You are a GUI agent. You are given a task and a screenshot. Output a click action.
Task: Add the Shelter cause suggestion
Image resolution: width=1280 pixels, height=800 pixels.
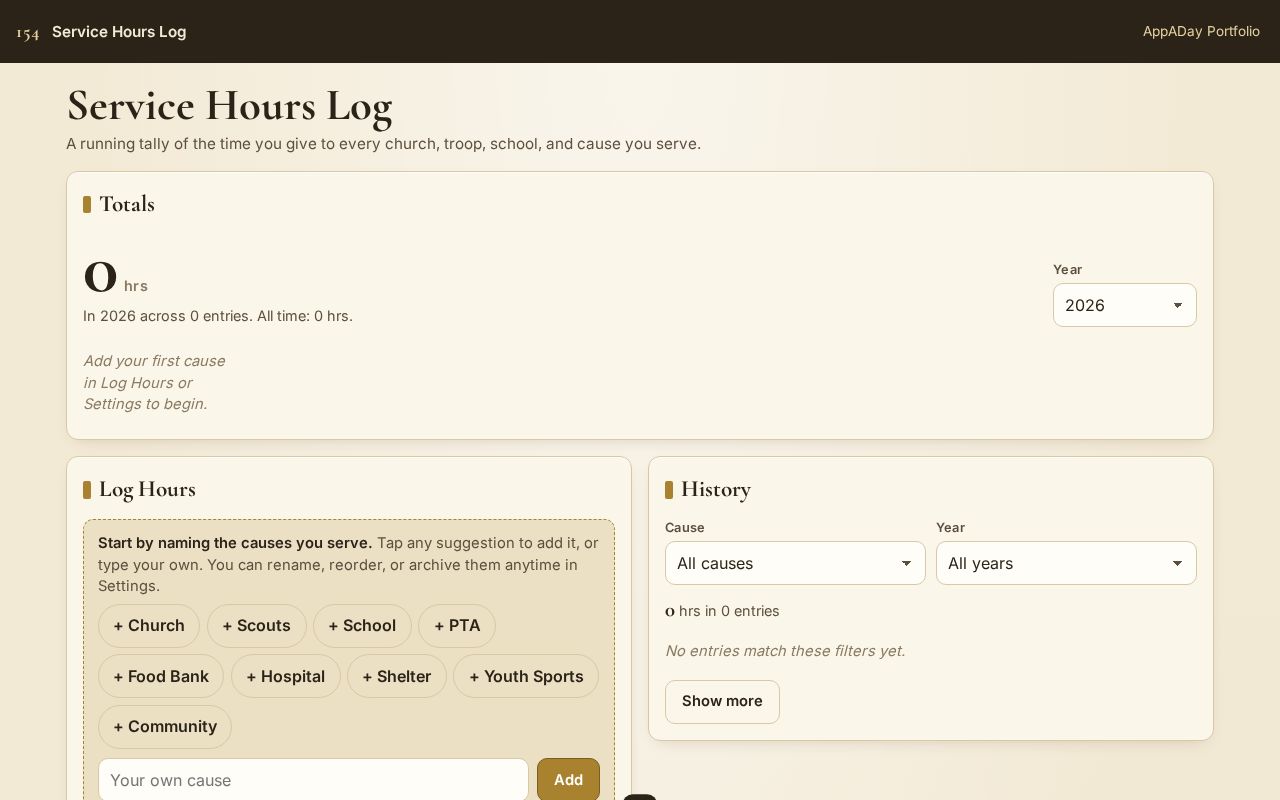coord(397,676)
